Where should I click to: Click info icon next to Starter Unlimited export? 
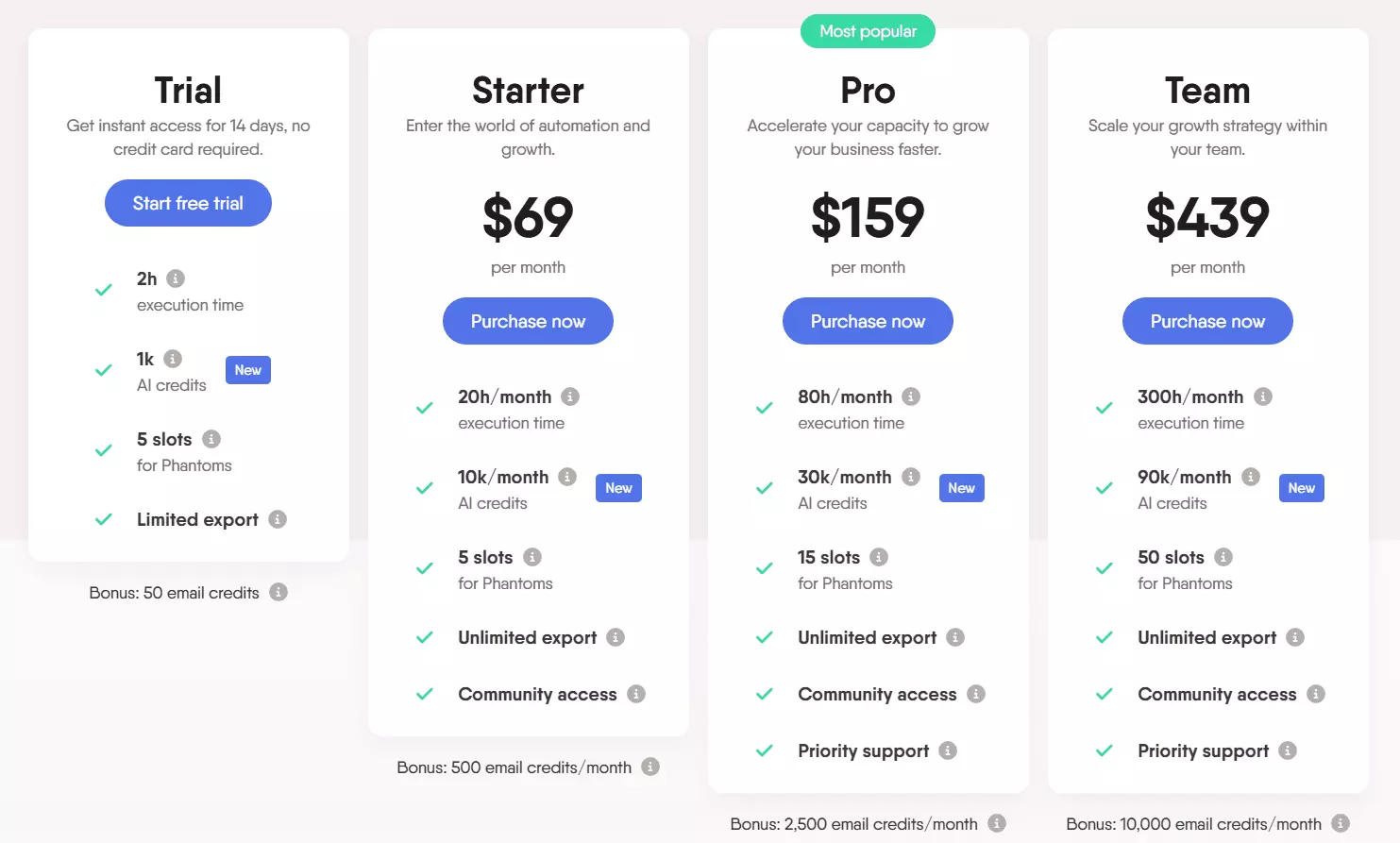click(x=616, y=637)
